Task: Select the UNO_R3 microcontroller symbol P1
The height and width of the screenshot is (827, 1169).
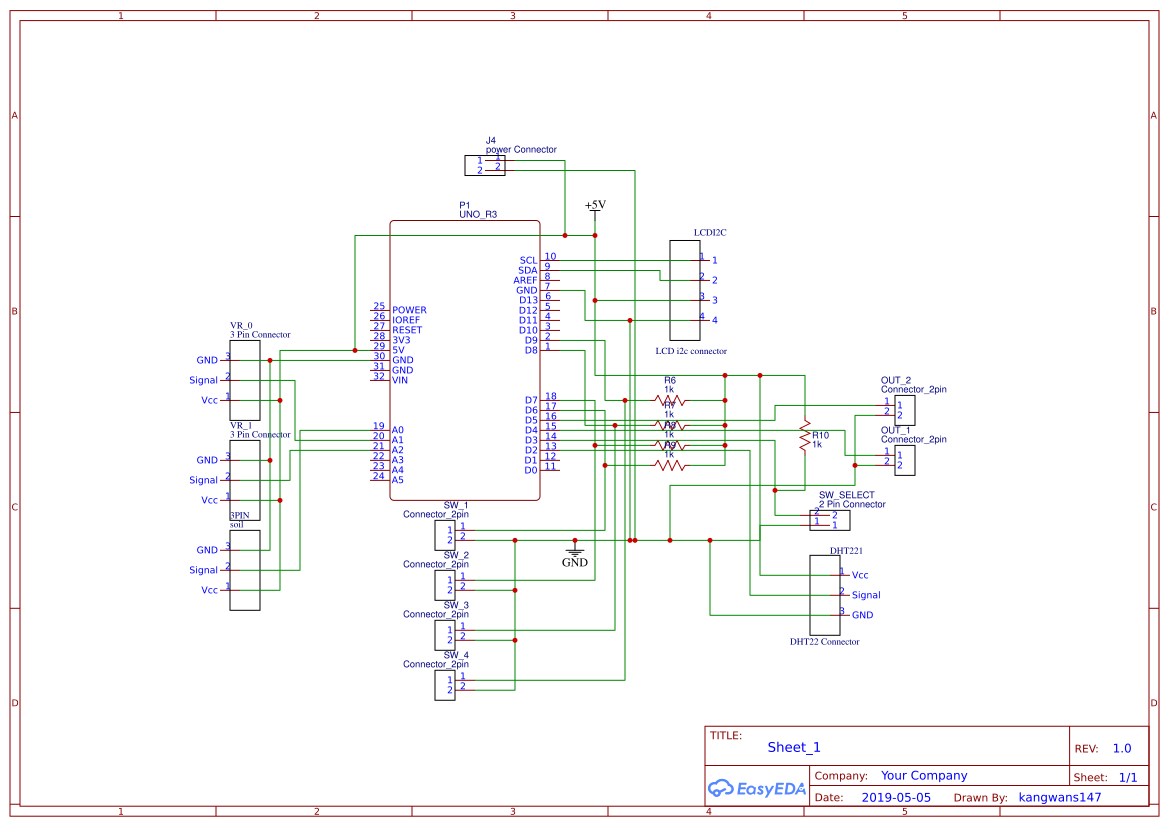Action: (x=465, y=360)
